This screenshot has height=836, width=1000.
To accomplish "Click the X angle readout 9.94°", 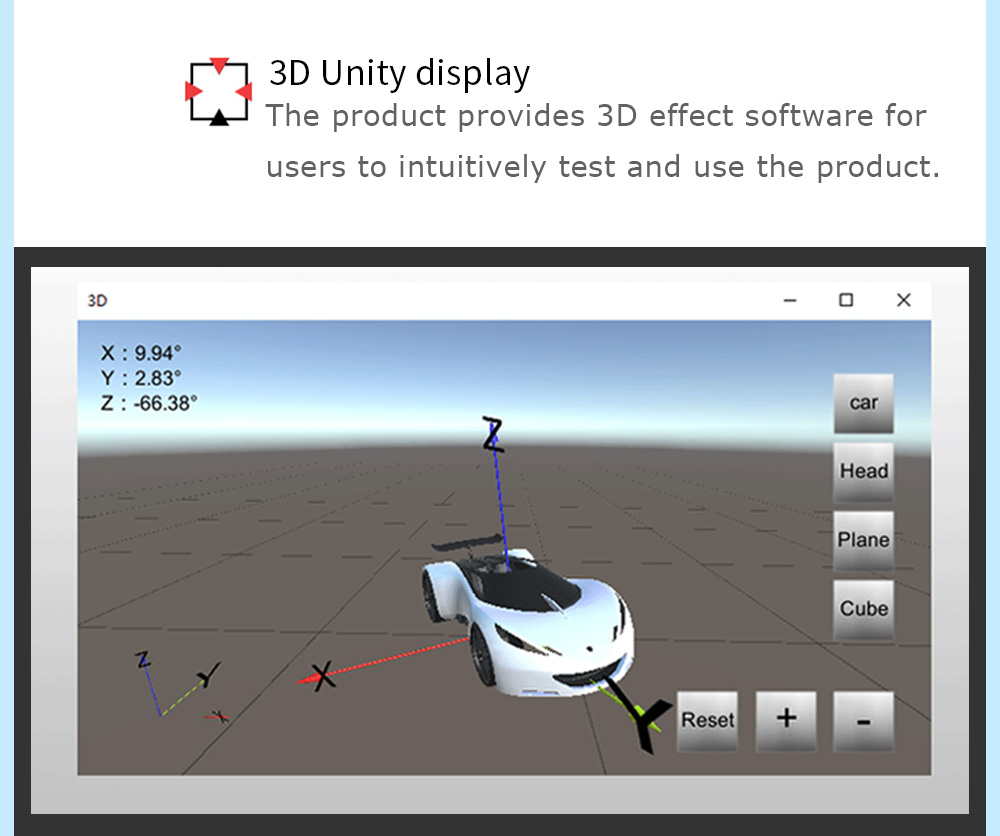I will click(x=141, y=352).
